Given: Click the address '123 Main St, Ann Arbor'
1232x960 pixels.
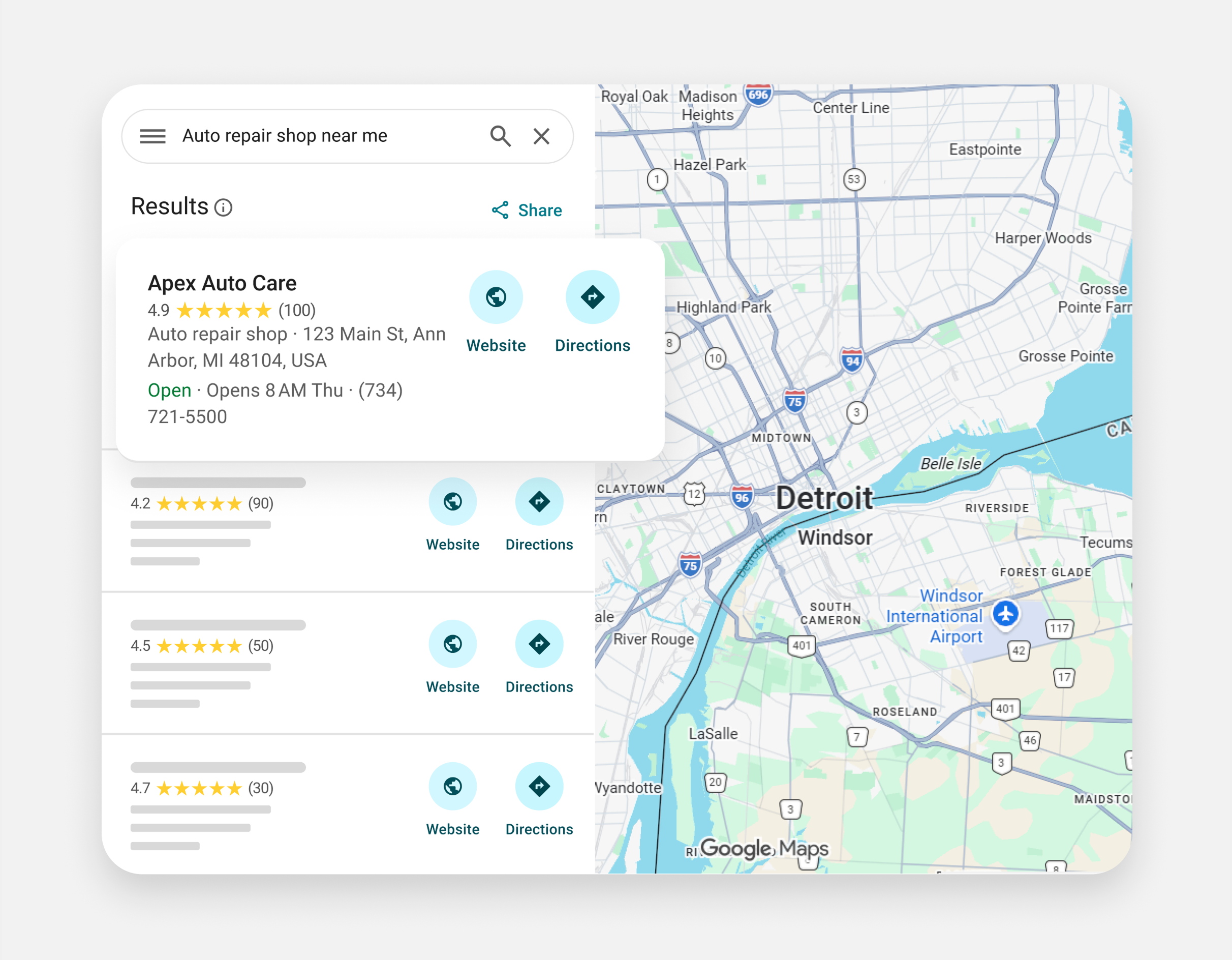Looking at the screenshot, I should pyautogui.click(x=297, y=347).
